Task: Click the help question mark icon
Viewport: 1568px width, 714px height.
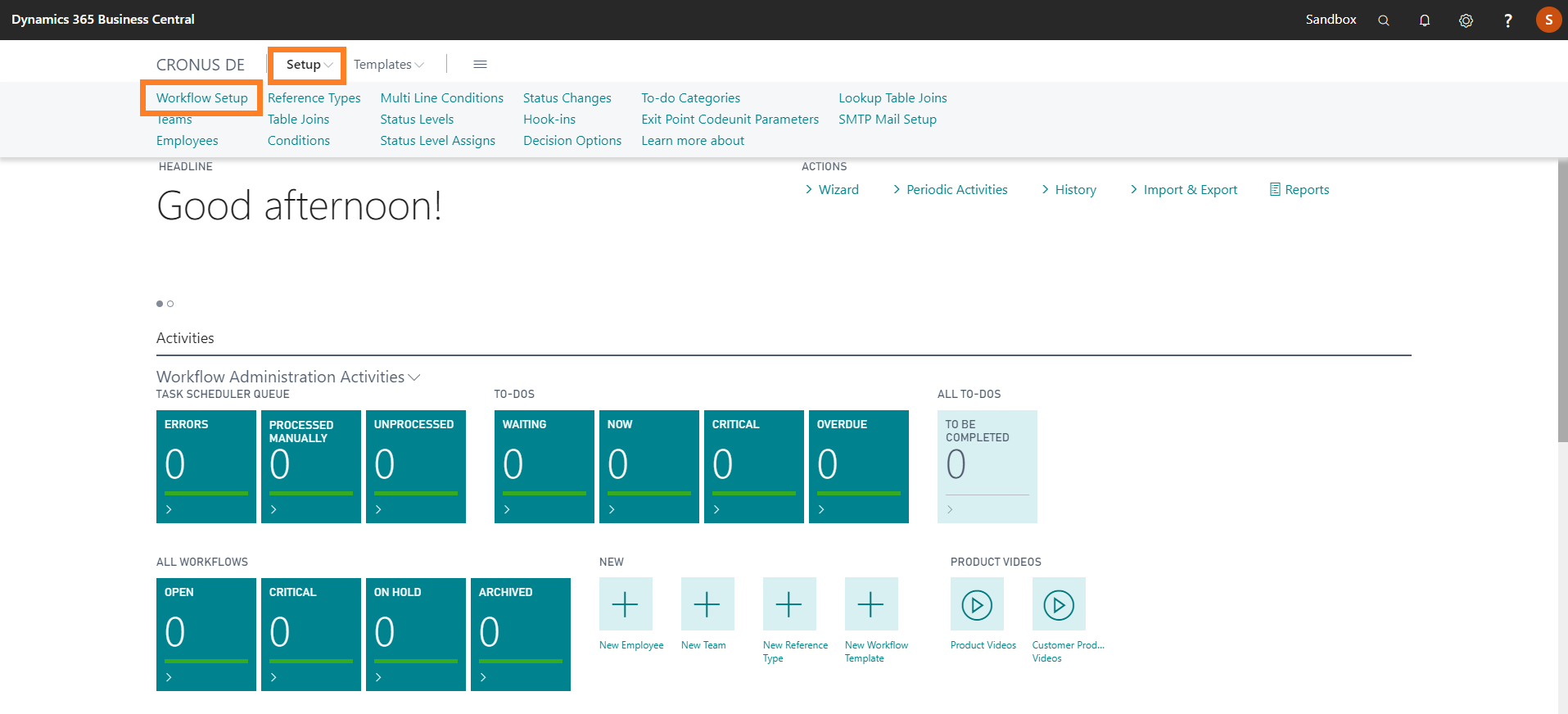Action: point(1507,20)
